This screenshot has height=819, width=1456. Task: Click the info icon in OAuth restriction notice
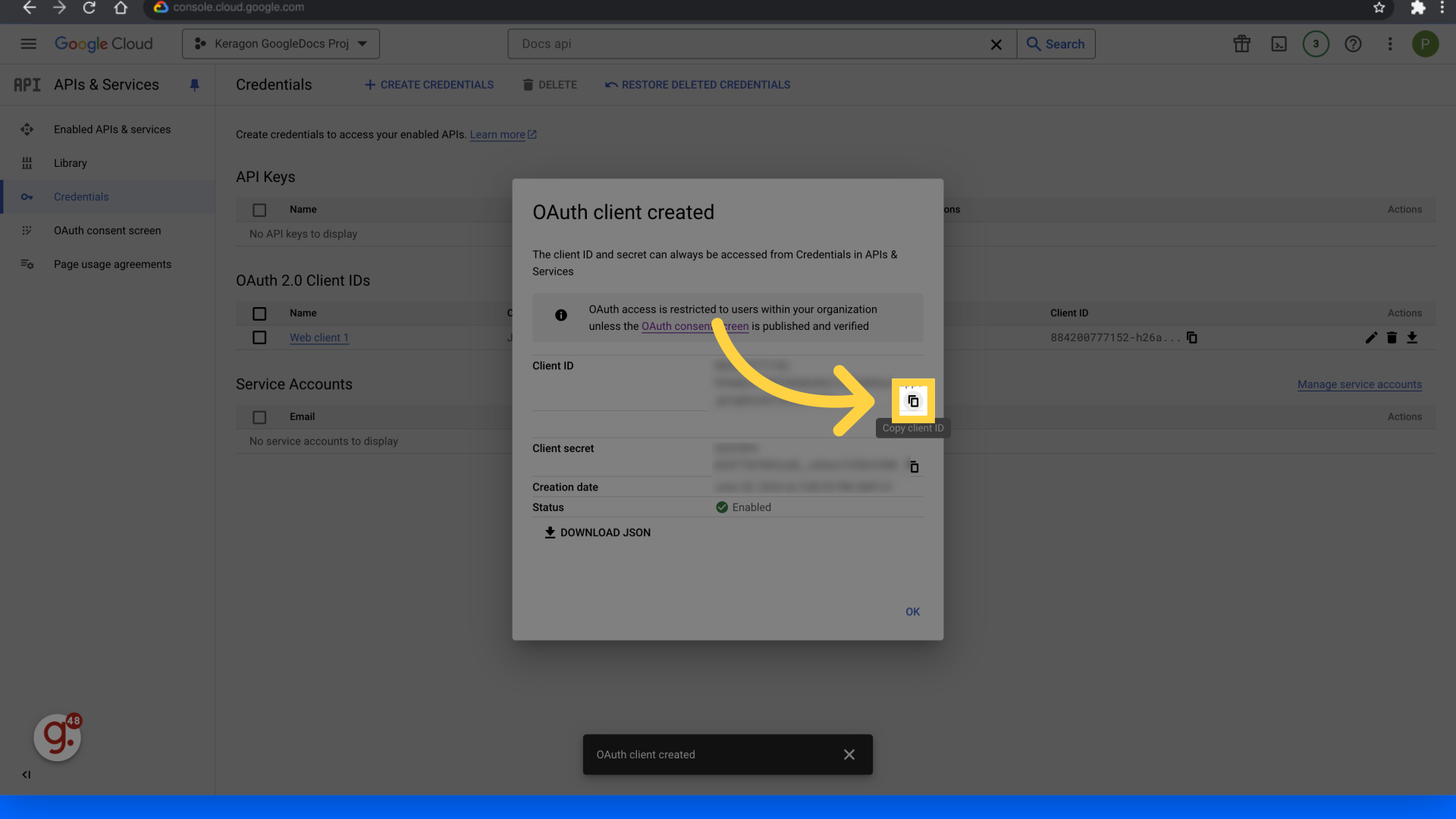(x=561, y=315)
